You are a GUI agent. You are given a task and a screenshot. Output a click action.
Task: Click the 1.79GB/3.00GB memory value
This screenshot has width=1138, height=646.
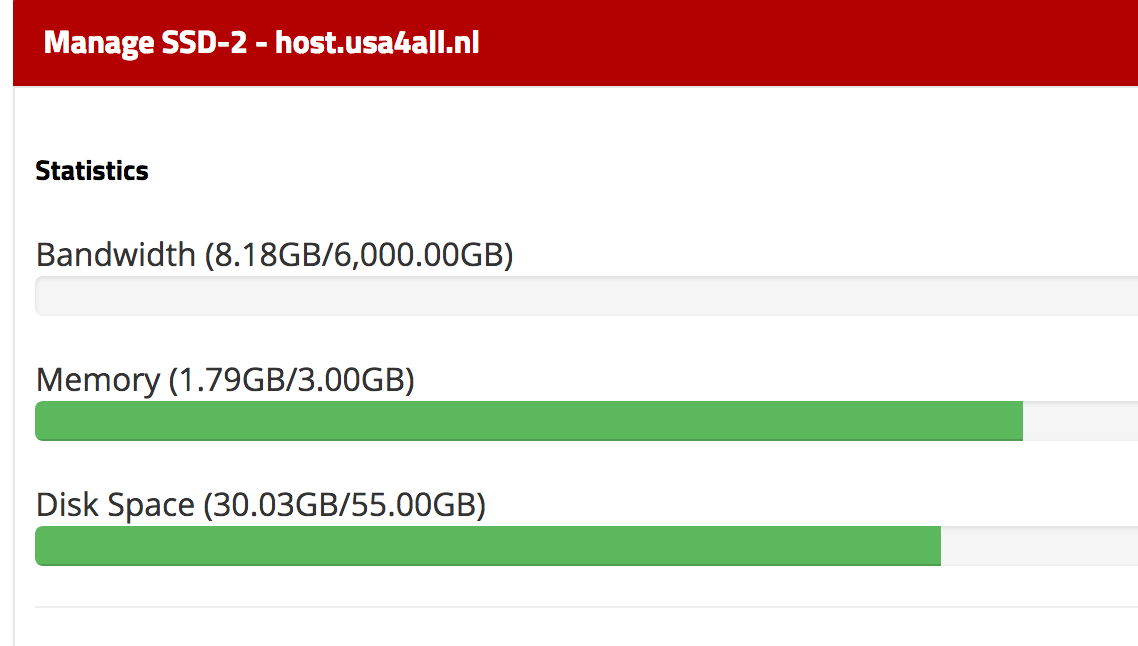291,380
